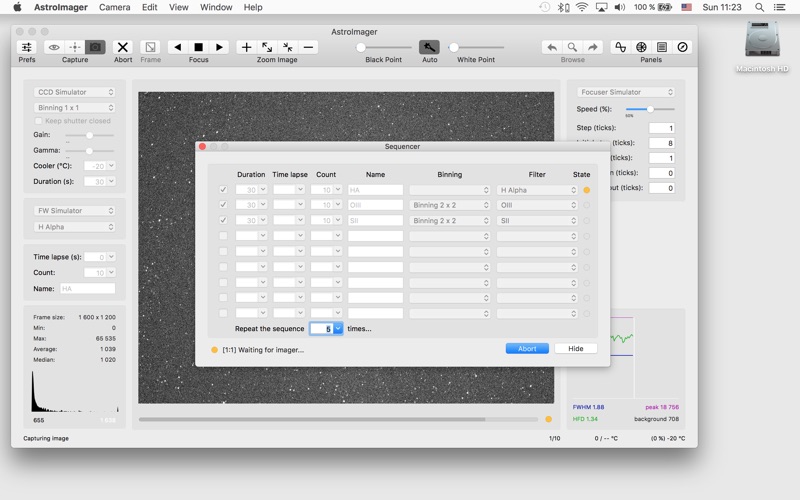Open the globe mount panel icon
This screenshot has height=500, width=800.
(641, 47)
